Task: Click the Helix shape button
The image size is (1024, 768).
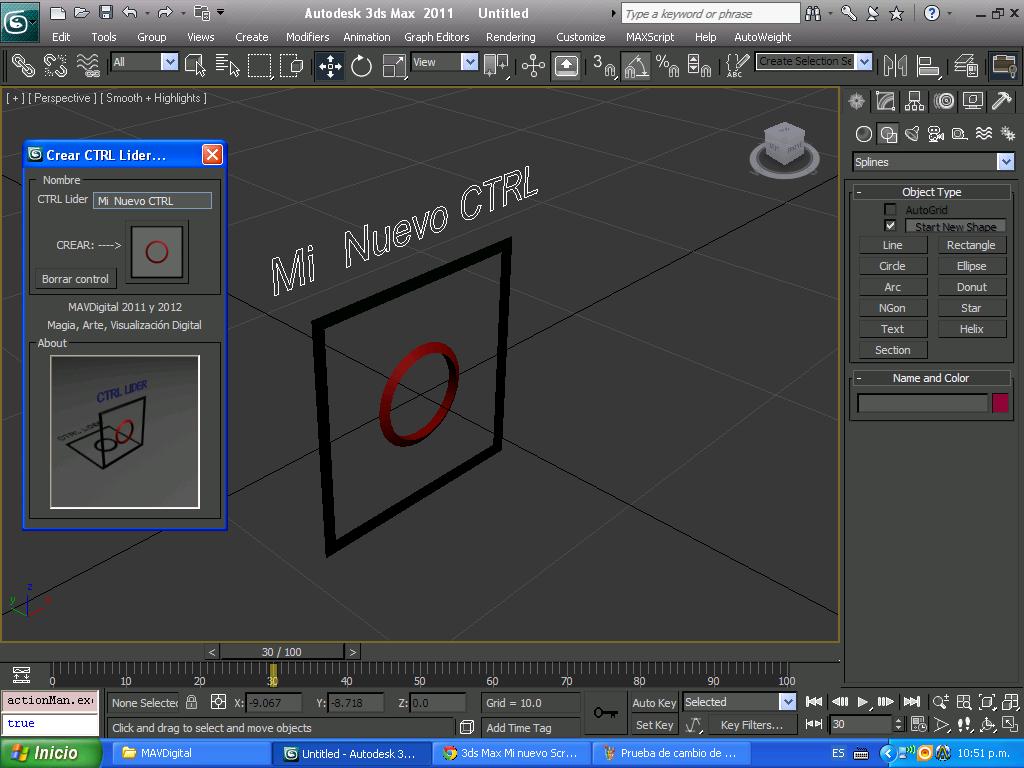Action: pos(971,328)
